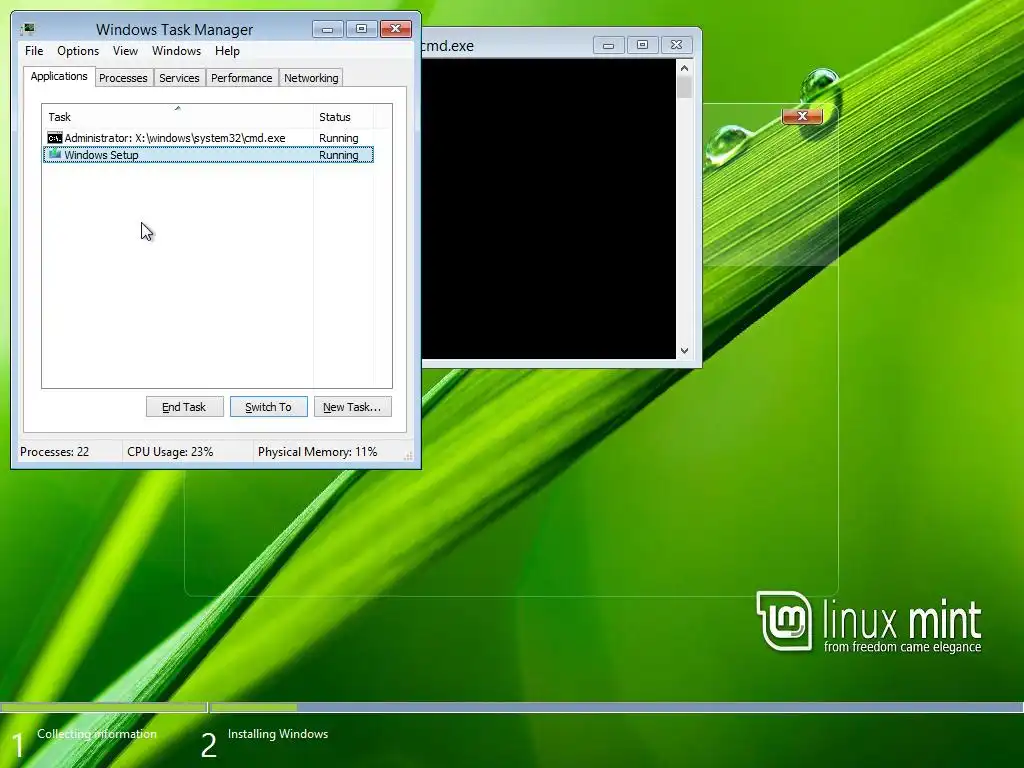Click the cmd.exe scrollbar thumb
Viewport: 1024px width, 768px height.
[684, 88]
